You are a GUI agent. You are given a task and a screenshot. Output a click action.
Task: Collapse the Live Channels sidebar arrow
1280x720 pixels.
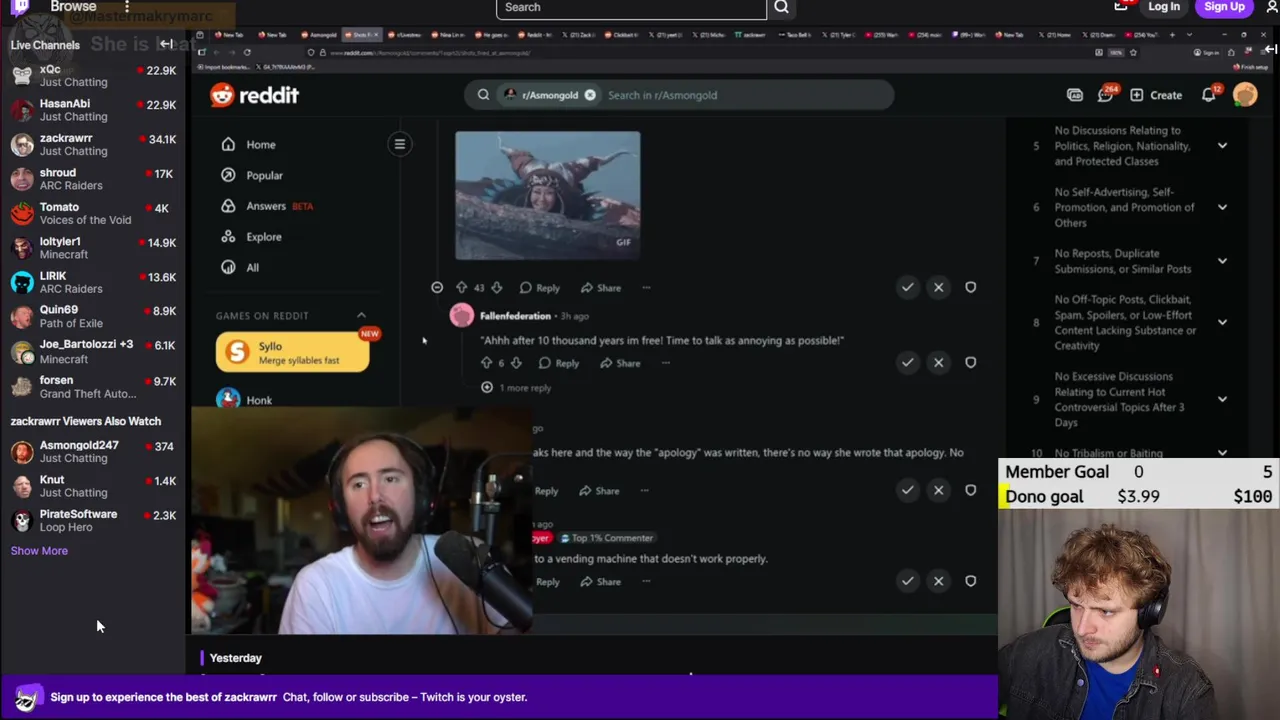point(166,44)
